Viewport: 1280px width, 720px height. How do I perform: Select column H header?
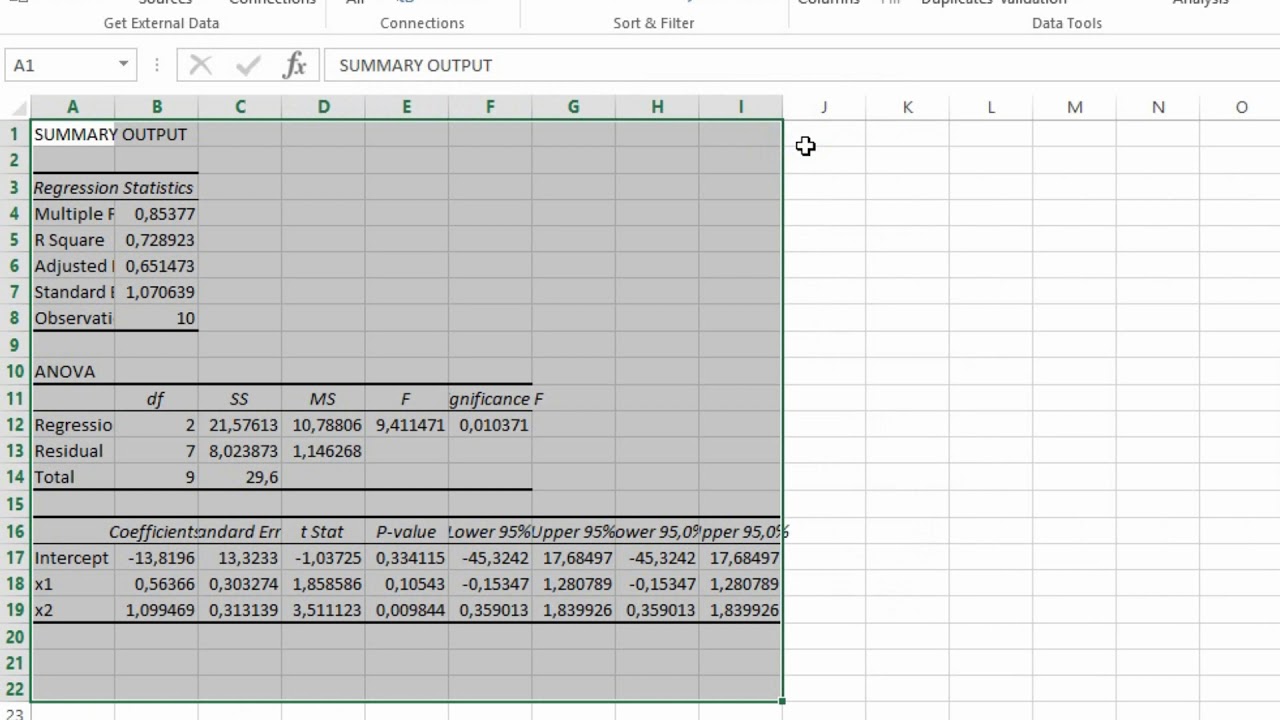point(657,107)
